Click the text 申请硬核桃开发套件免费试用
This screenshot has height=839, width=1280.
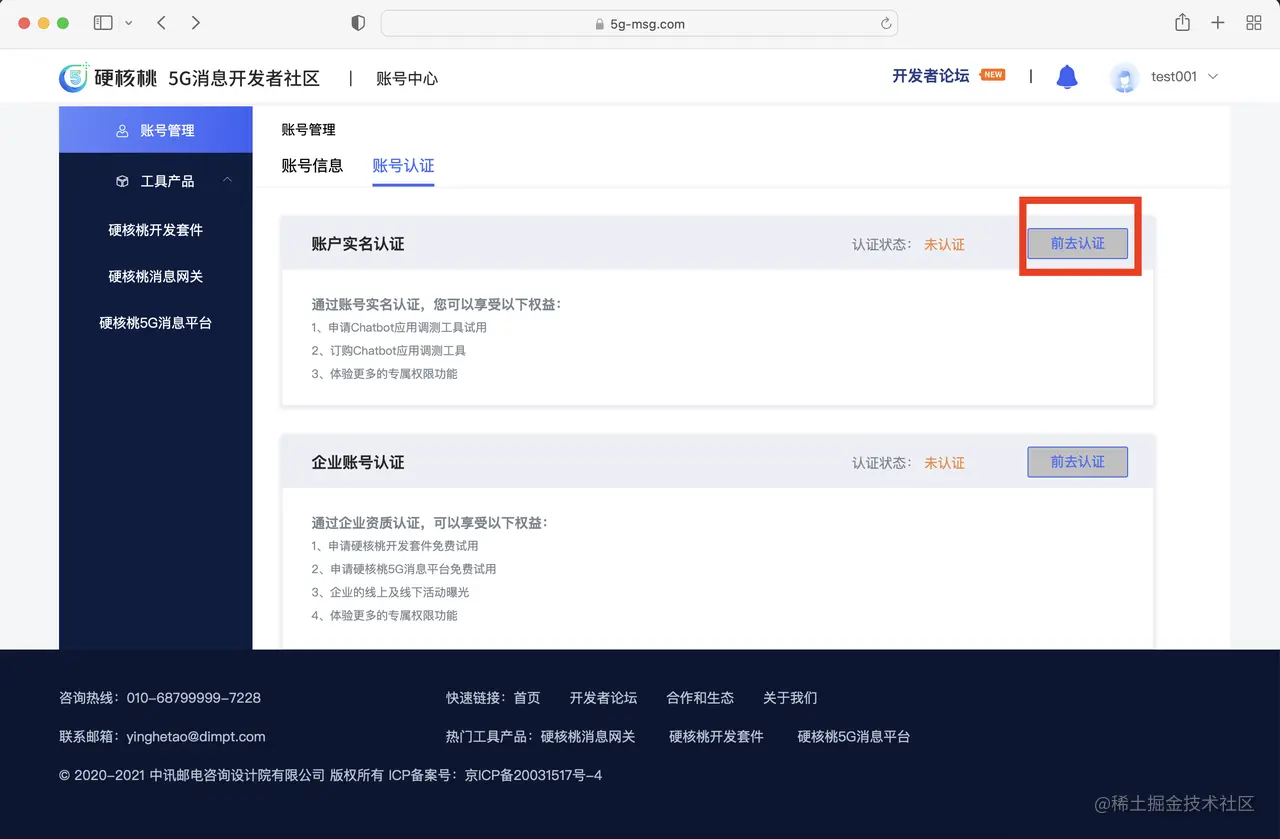click(x=403, y=546)
